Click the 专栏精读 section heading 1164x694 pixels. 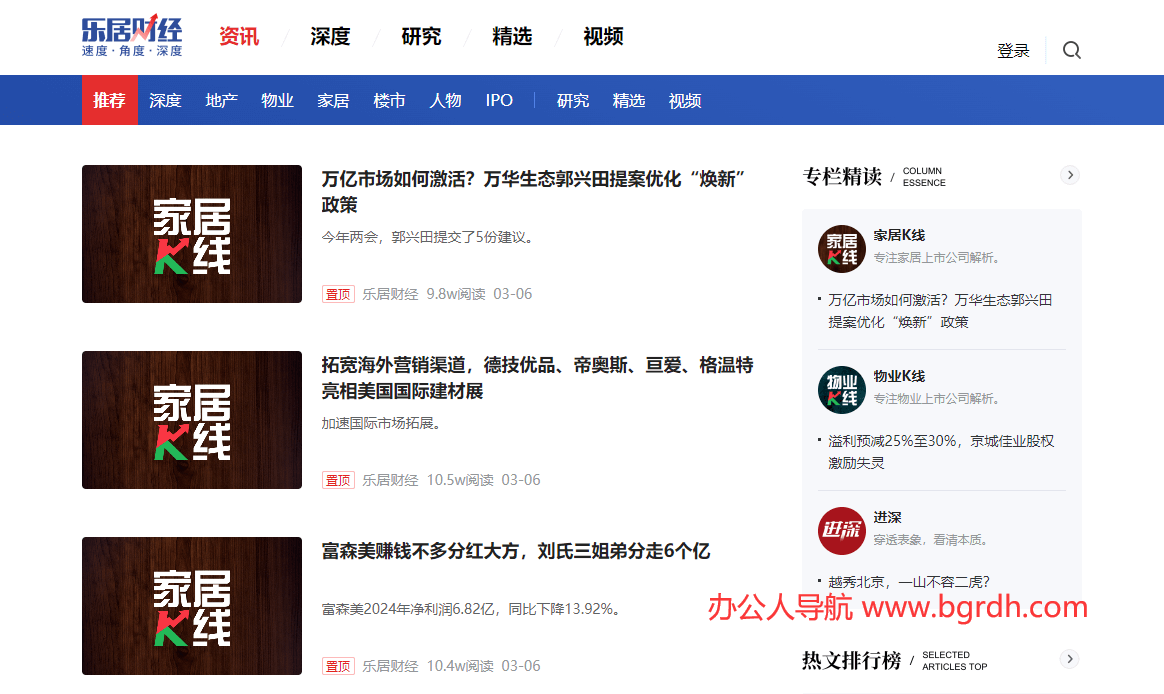click(843, 177)
